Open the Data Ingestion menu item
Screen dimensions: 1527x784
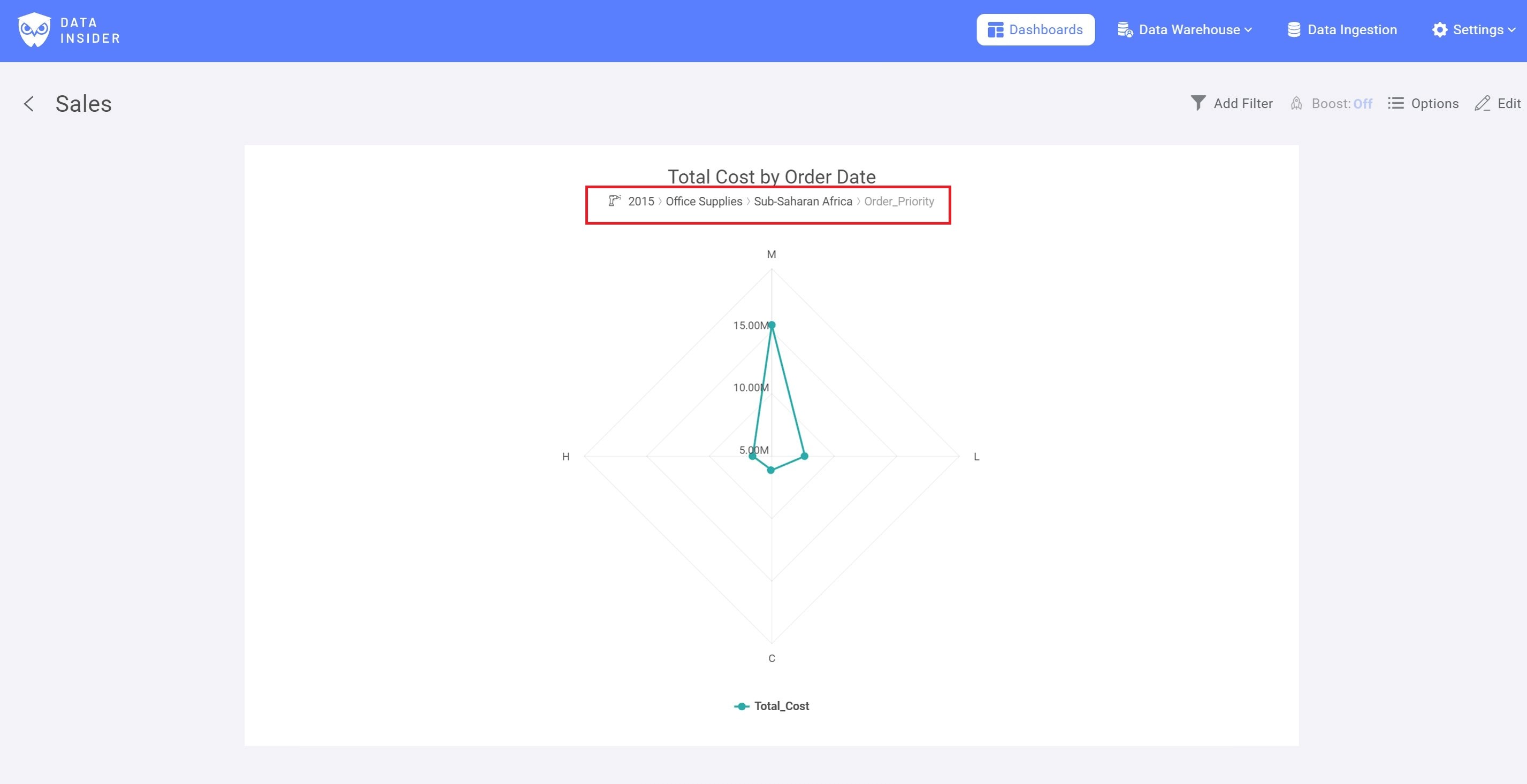1352,29
